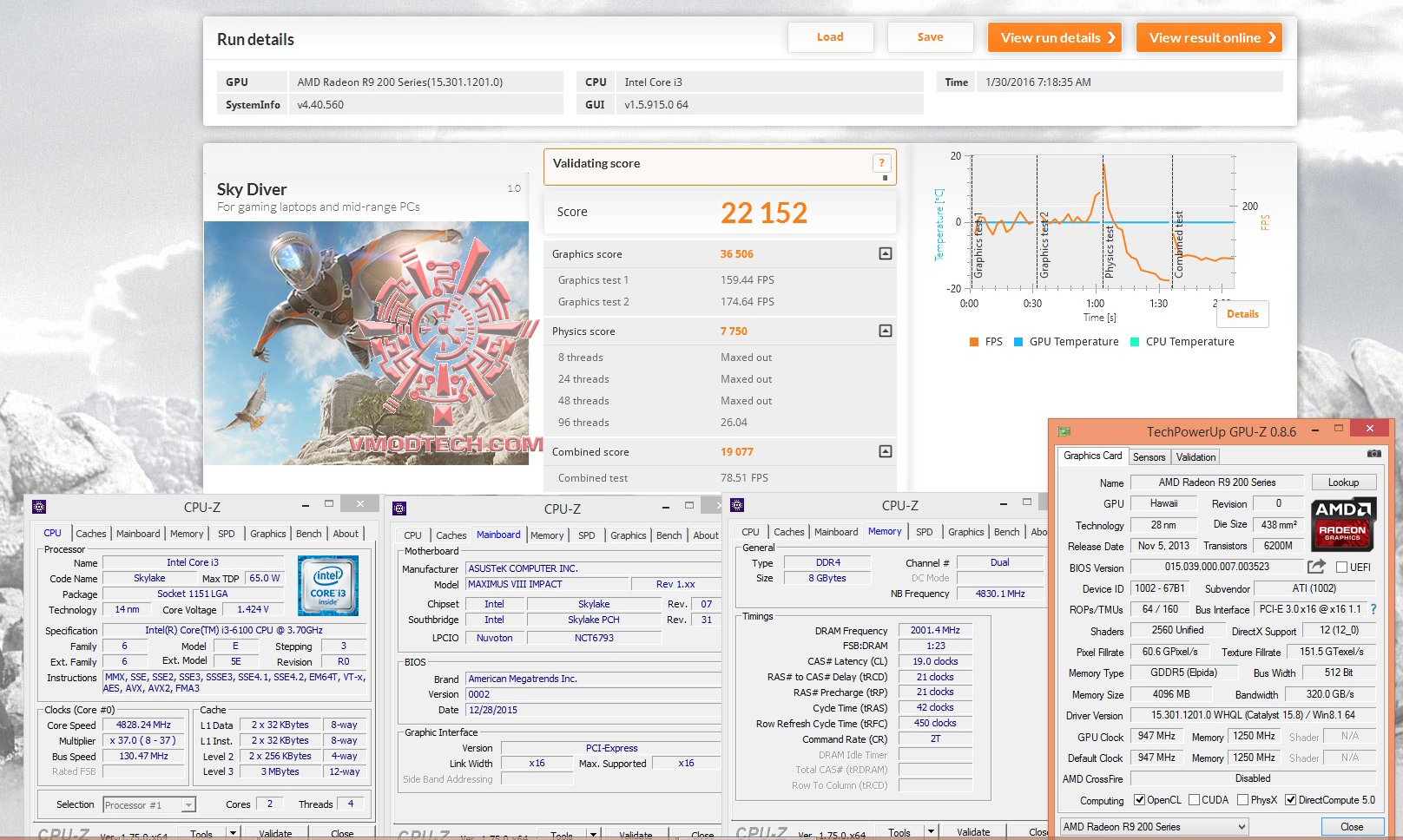Minimize the CPU-Z window showing Motherboard details

tap(666, 506)
